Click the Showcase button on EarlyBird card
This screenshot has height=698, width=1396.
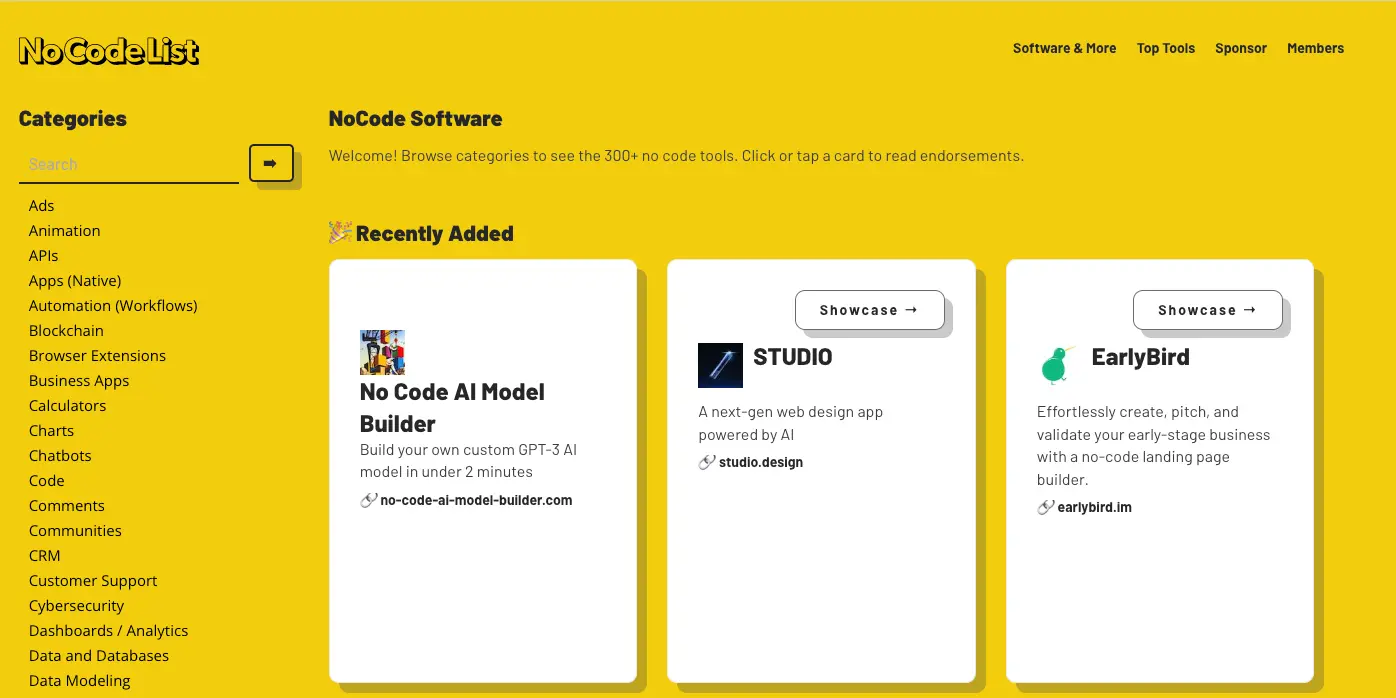click(1207, 310)
